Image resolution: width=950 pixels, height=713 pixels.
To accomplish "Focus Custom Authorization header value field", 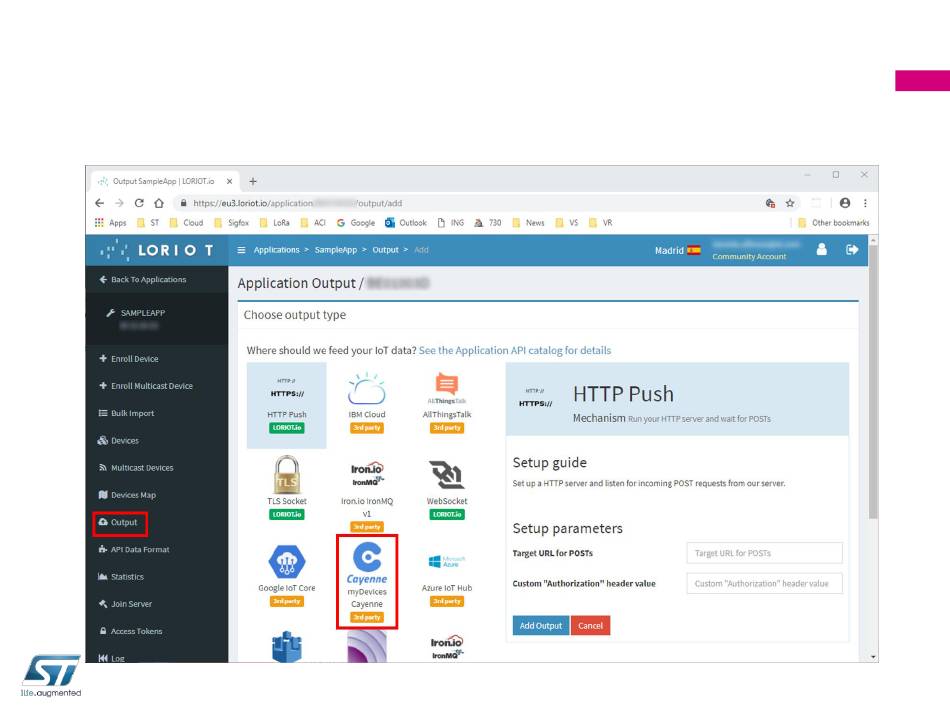I will (764, 583).
